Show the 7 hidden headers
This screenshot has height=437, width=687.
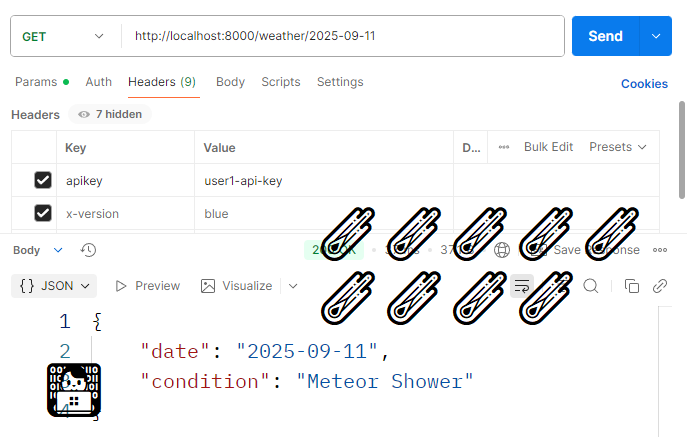click(x=110, y=114)
